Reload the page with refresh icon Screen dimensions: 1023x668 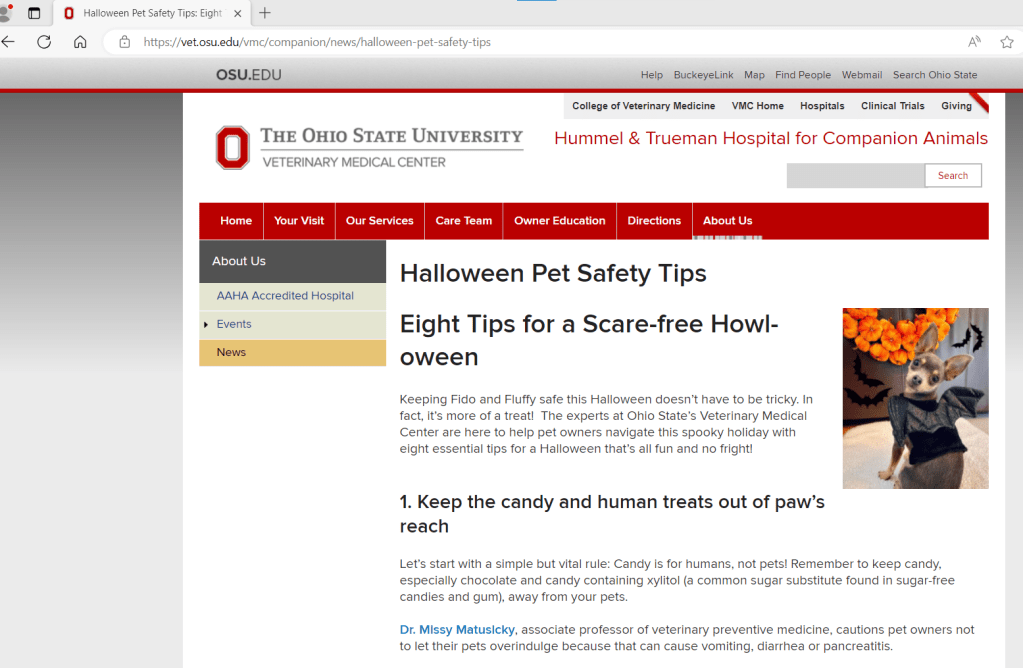[44, 42]
